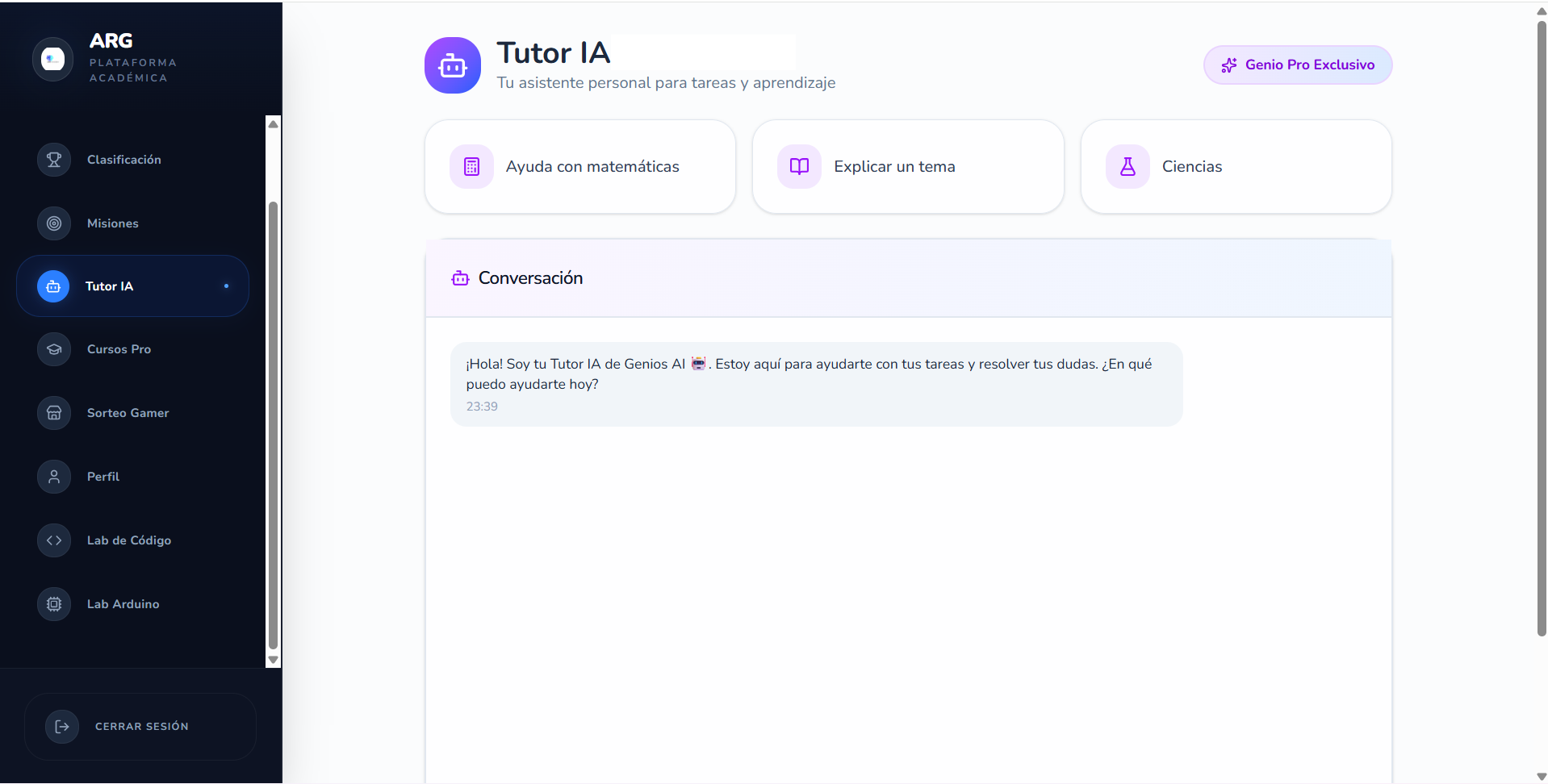
Task: Switch to the Tutor IA section
Action: 109,286
